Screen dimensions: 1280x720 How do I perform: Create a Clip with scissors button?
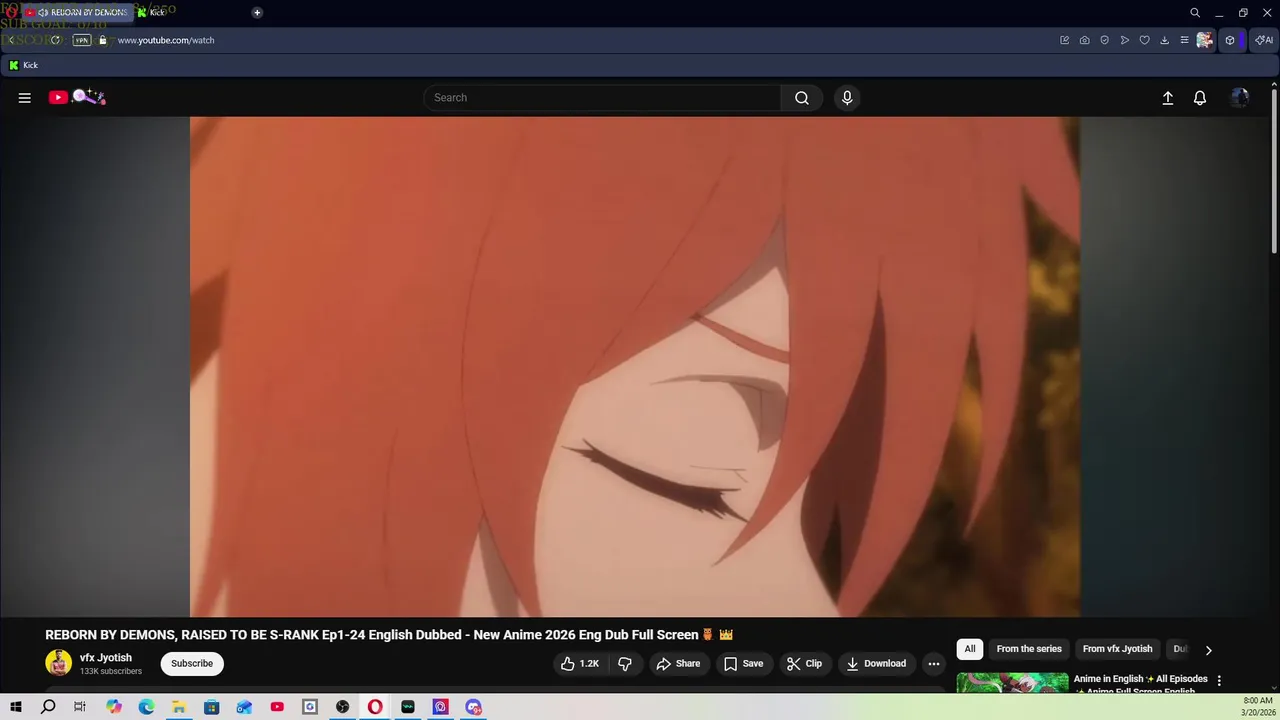804,664
